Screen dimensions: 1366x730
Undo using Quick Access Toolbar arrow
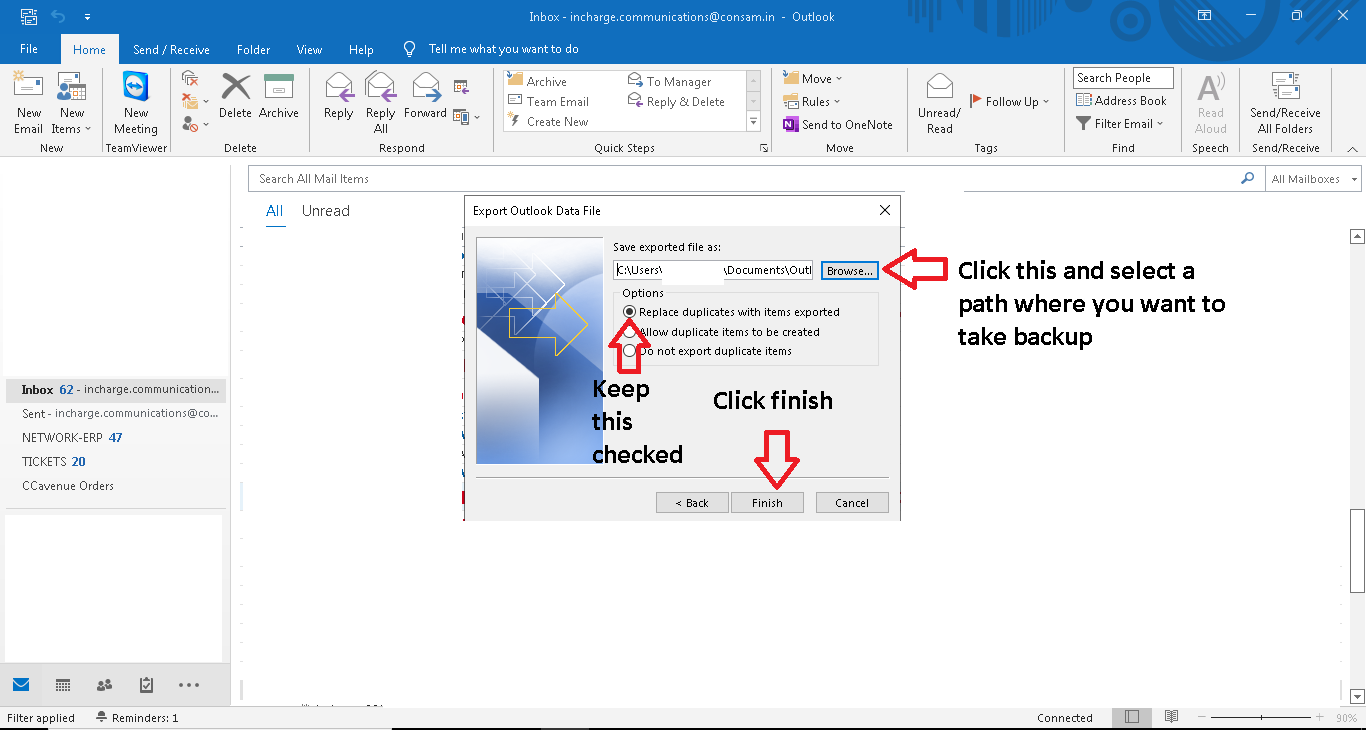click(58, 16)
